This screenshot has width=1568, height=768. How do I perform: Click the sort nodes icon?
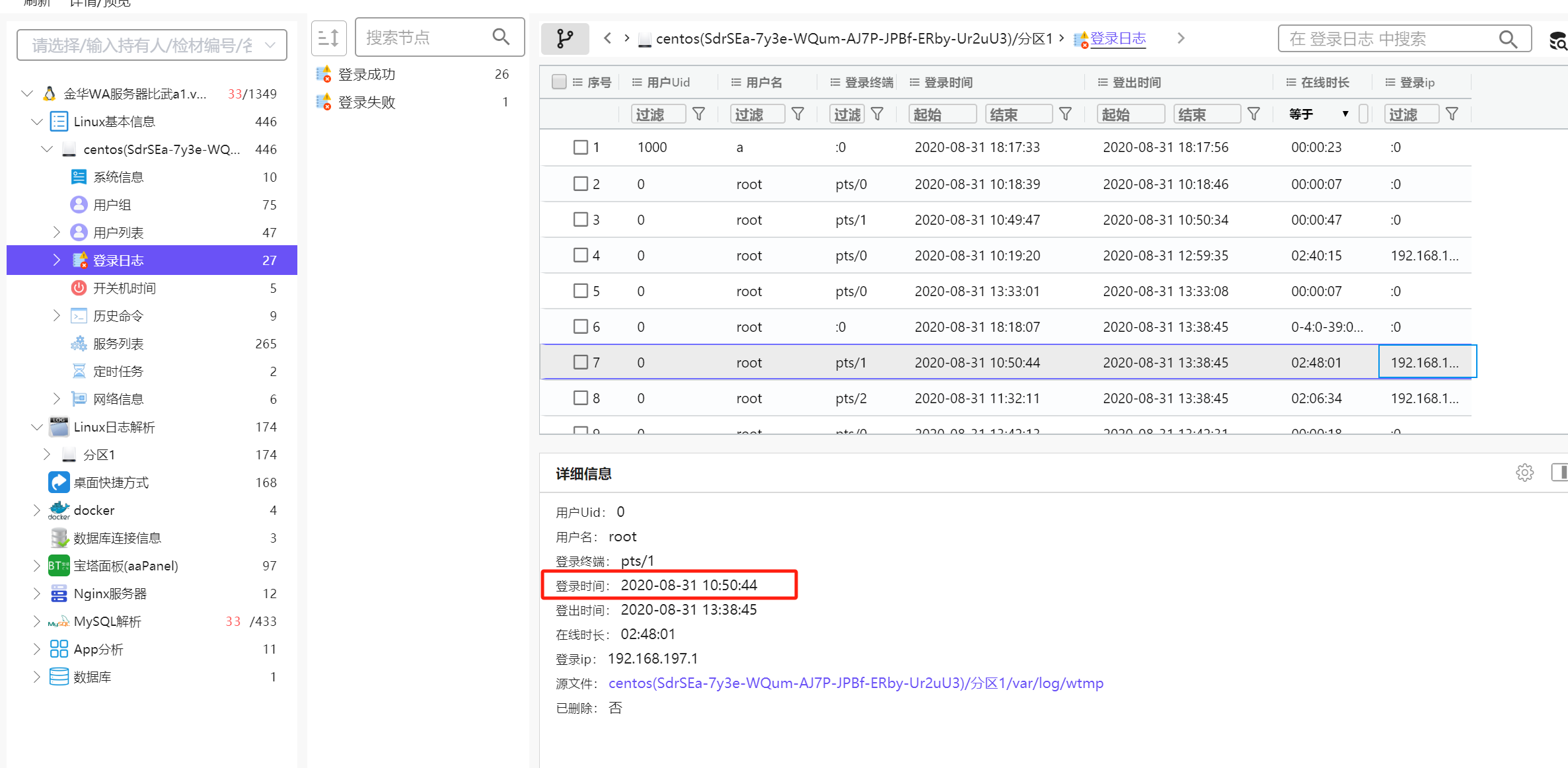328,38
